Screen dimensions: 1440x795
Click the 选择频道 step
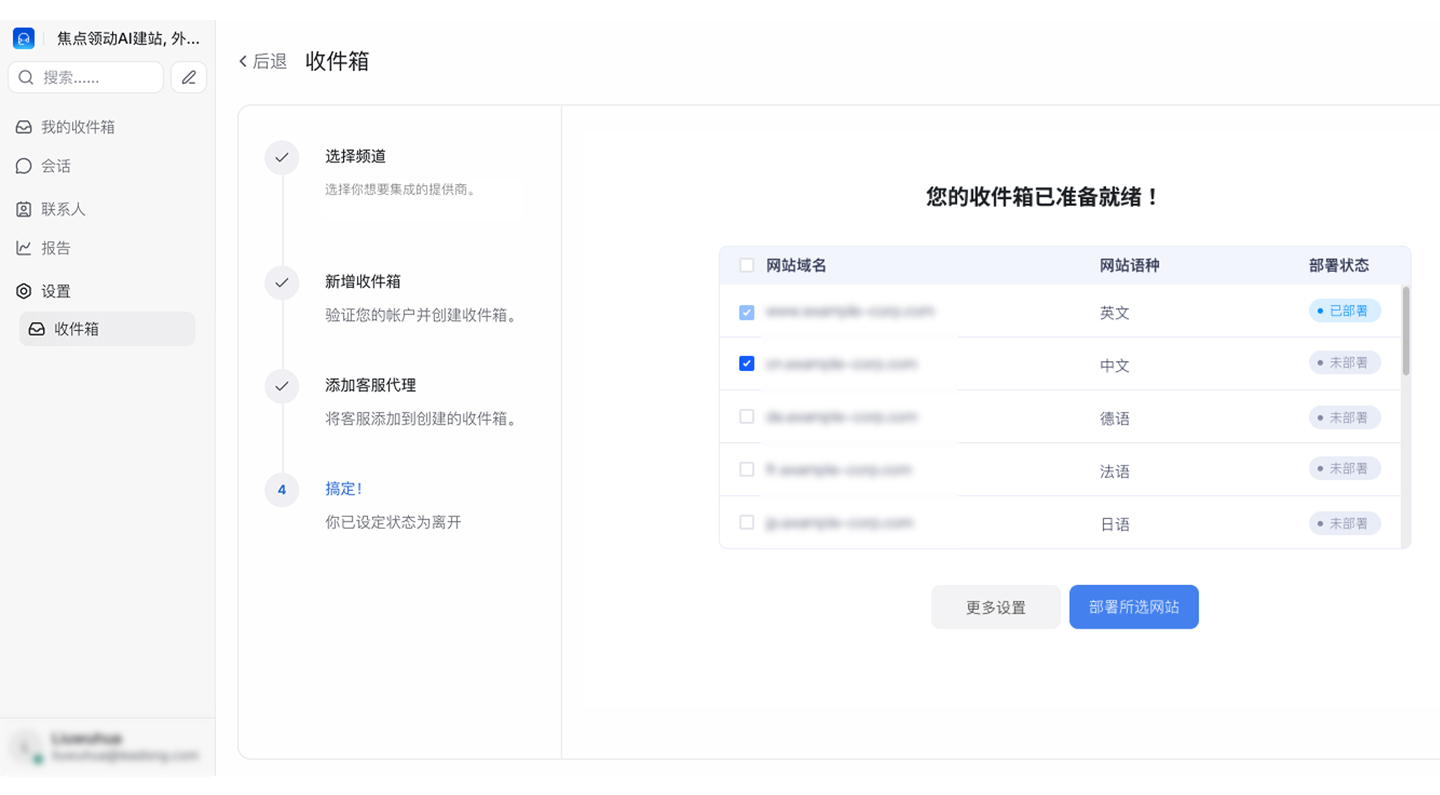355,156
